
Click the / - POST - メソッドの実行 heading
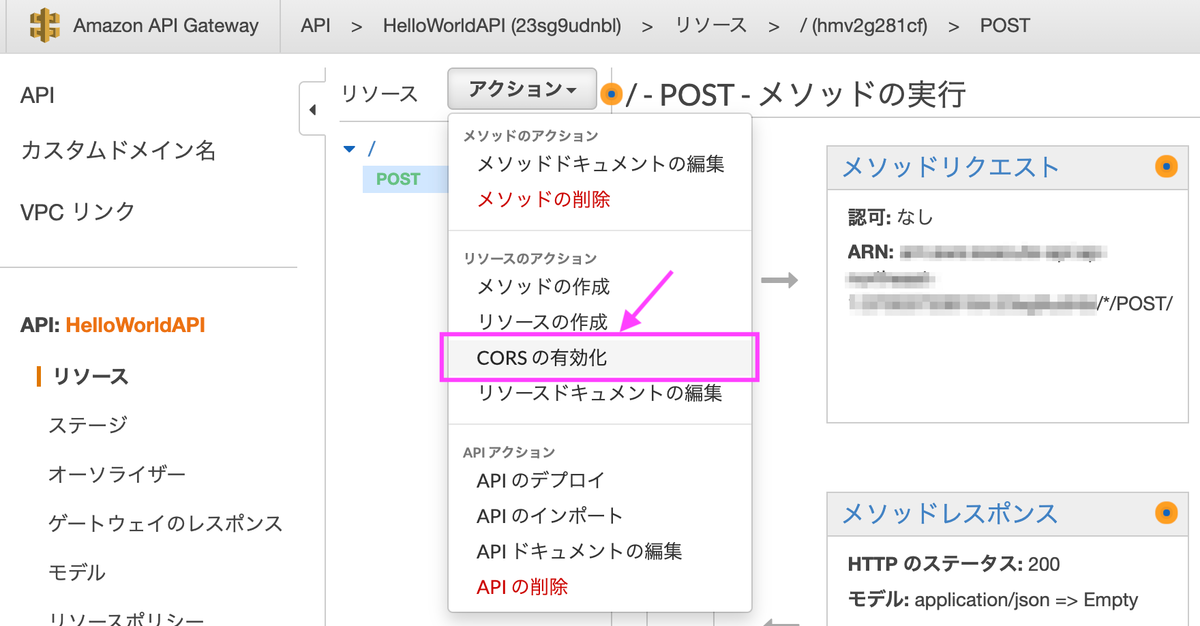point(796,95)
